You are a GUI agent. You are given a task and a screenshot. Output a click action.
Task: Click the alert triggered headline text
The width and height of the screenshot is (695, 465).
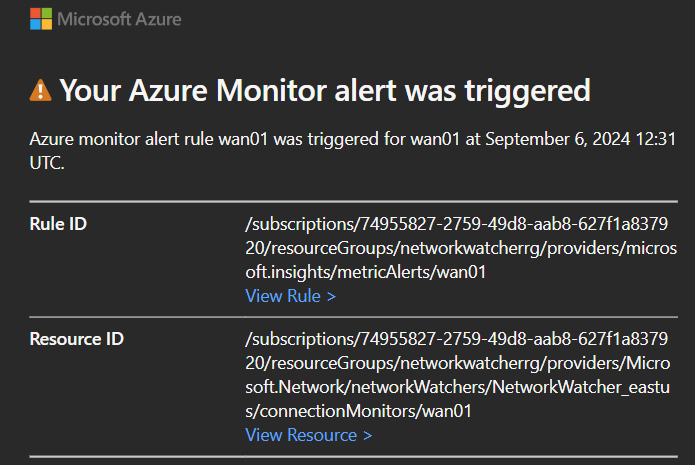point(325,90)
